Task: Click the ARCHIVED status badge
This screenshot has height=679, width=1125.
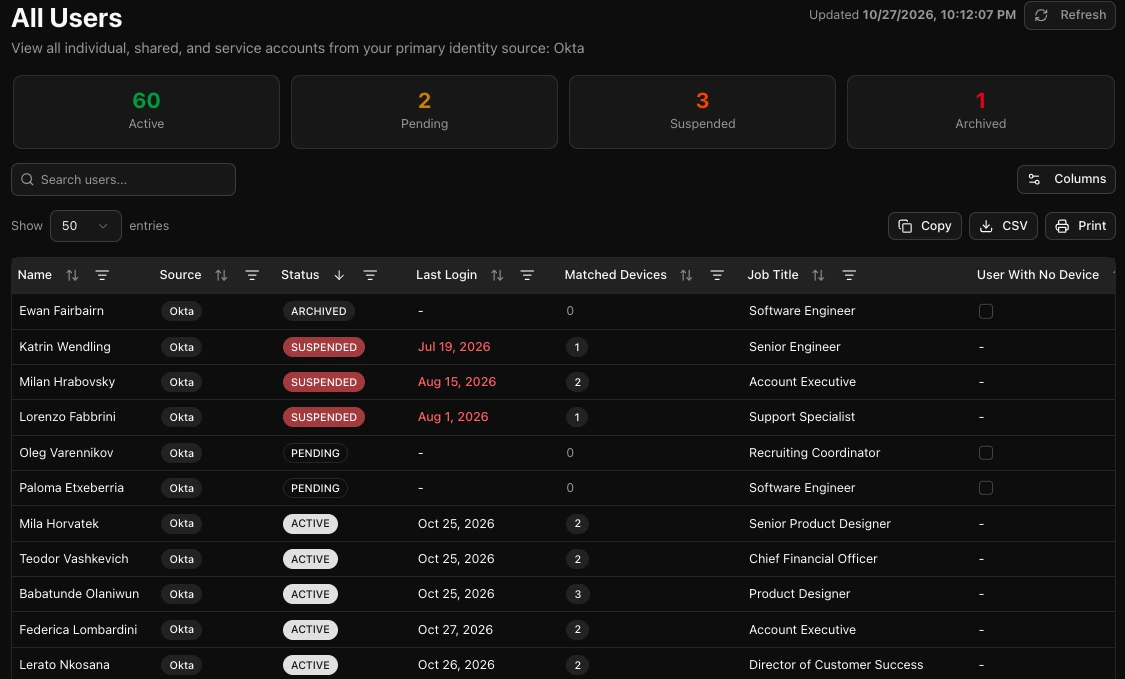Action: (319, 312)
